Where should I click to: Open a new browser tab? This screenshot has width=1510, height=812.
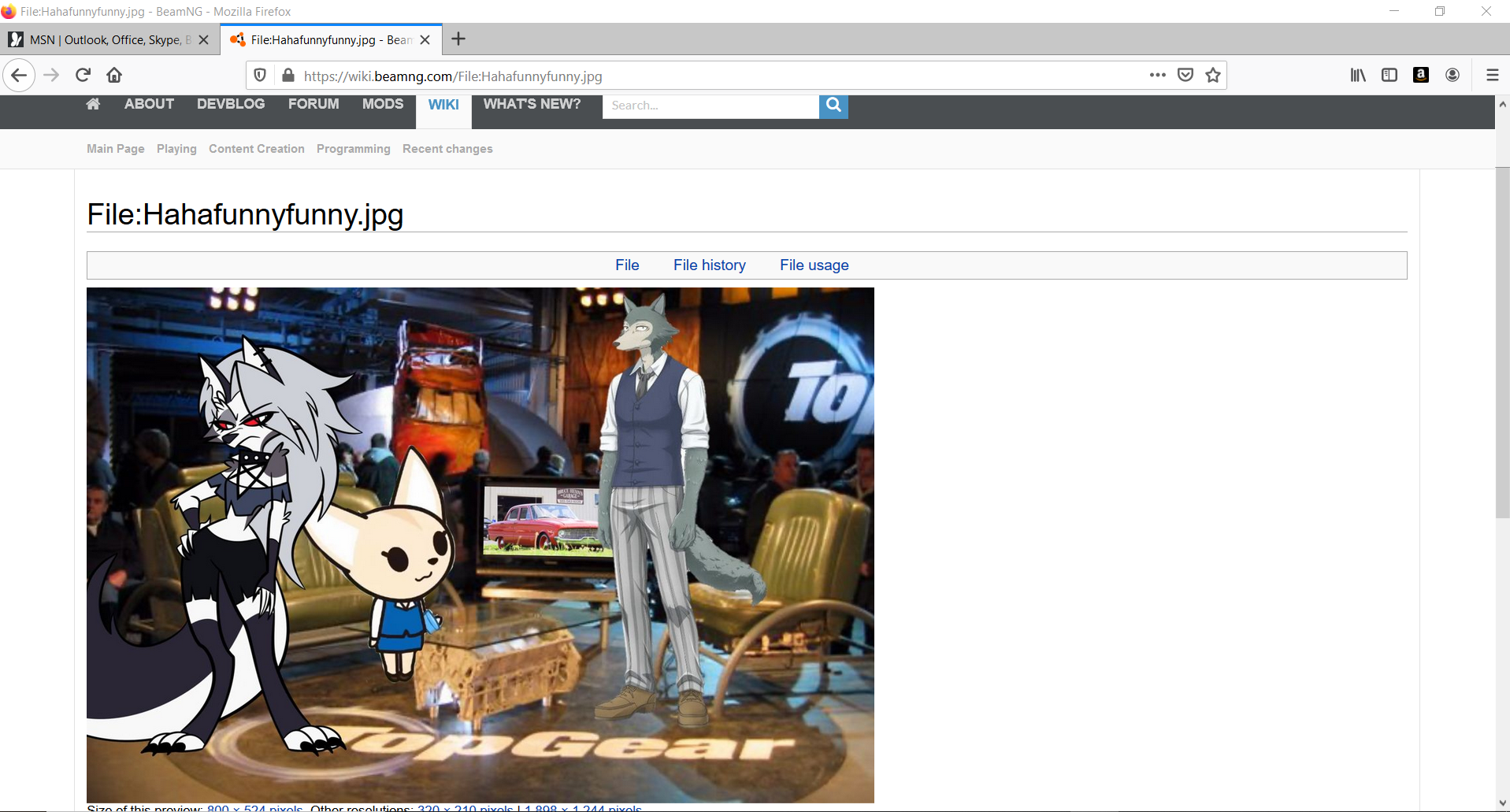click(x=458, y=39)
